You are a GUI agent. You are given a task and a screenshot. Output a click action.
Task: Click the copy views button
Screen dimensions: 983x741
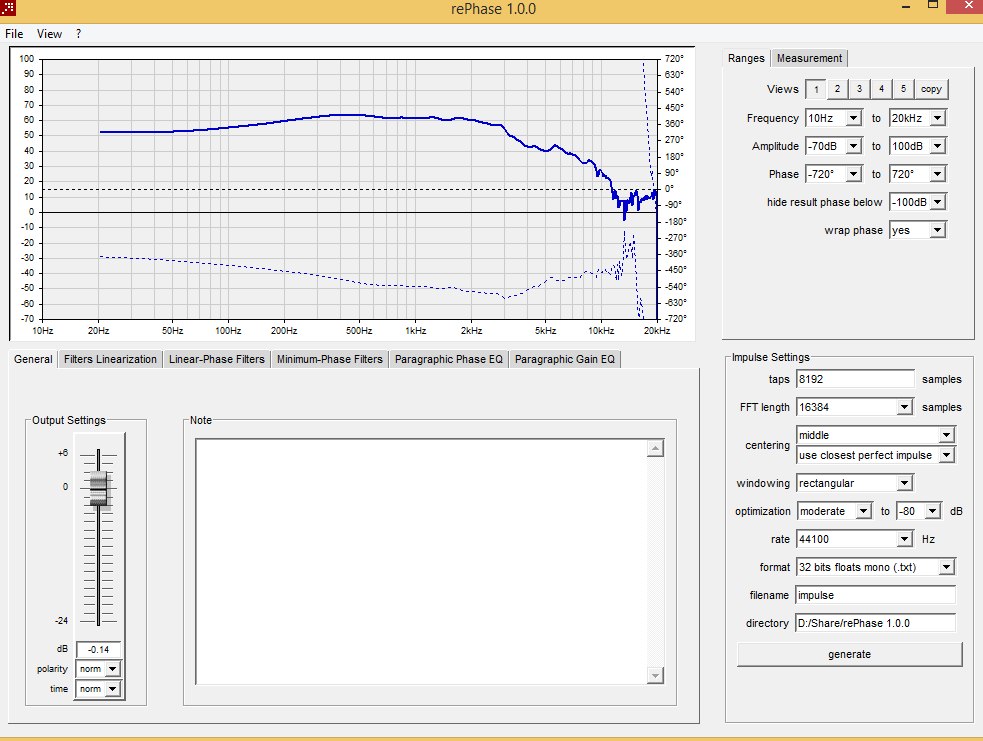tap(931, 89)
